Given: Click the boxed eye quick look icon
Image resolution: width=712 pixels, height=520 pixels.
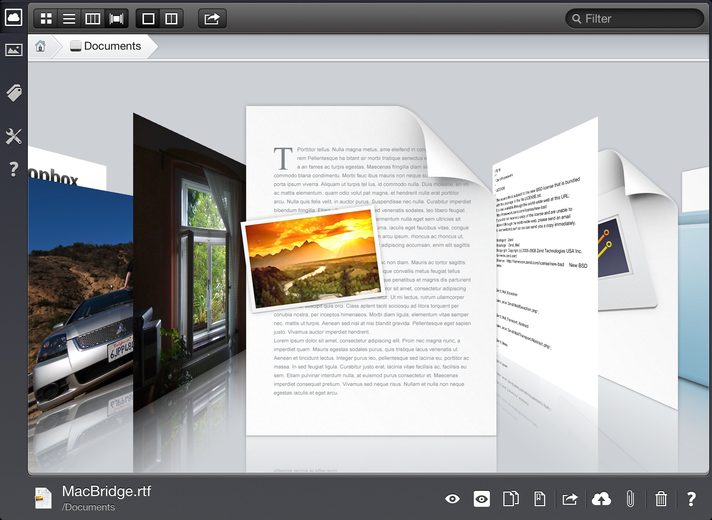Looking at the screenshot, I should click(481, 499).
